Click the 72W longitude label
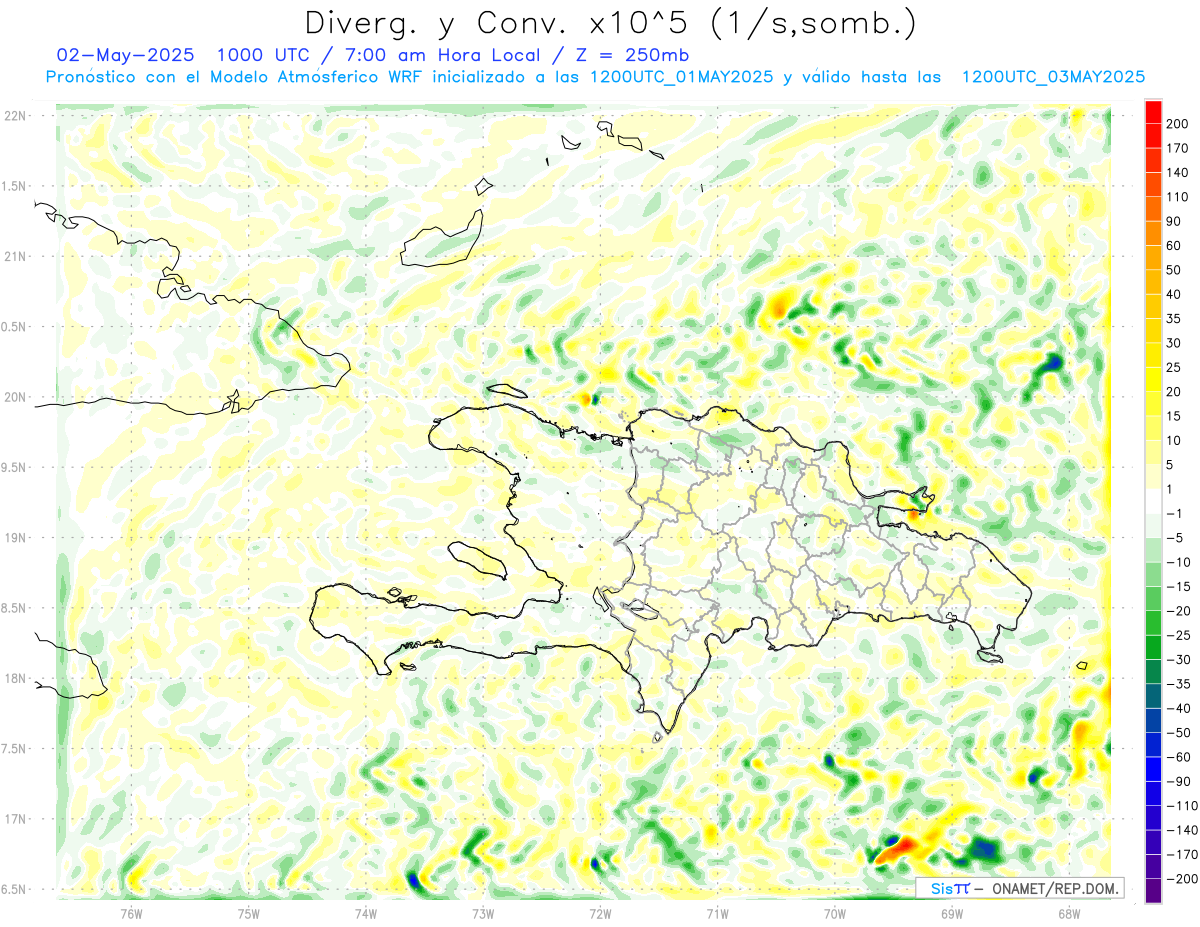Image resolution: width=1200 pixels, height=927 pixels. click(600, 913)
